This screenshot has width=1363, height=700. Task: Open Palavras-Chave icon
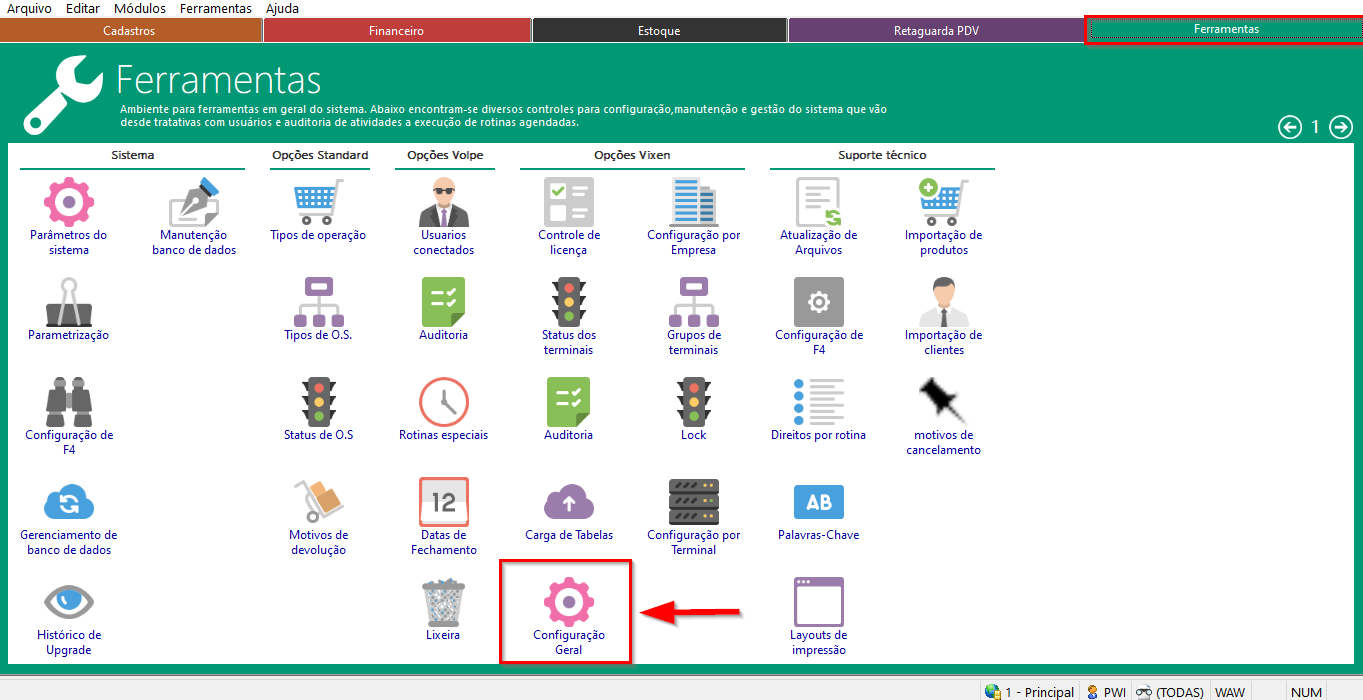click(x=818, y=502)
